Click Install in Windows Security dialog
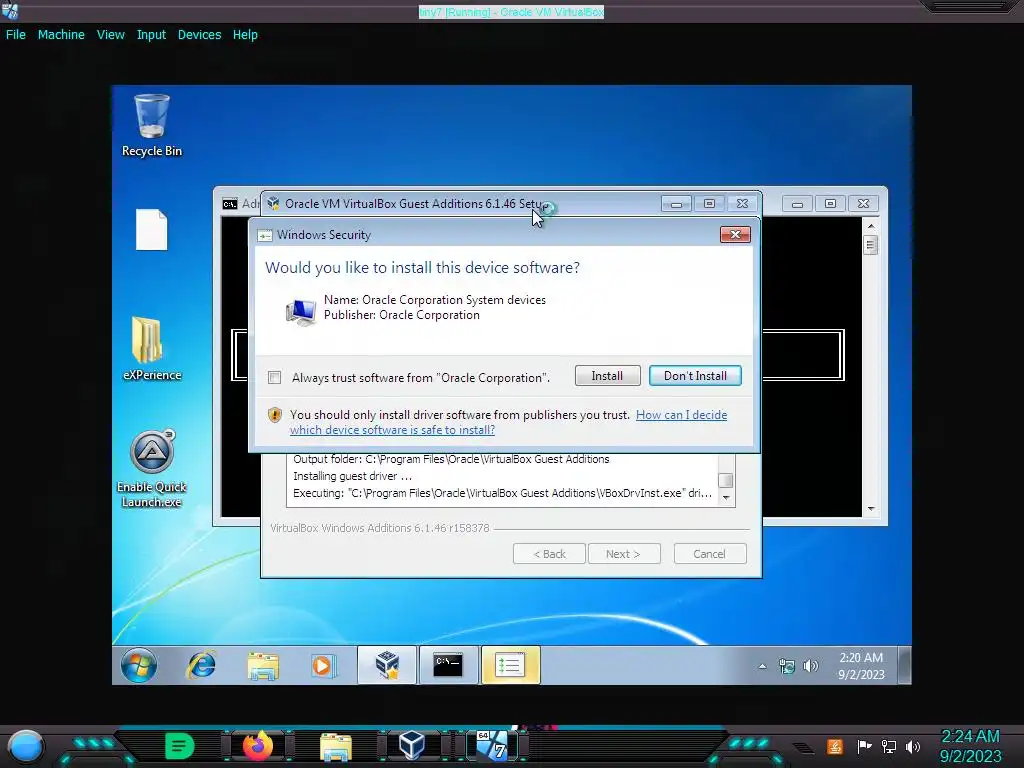The image size is (1024, 768). [607, 376]
